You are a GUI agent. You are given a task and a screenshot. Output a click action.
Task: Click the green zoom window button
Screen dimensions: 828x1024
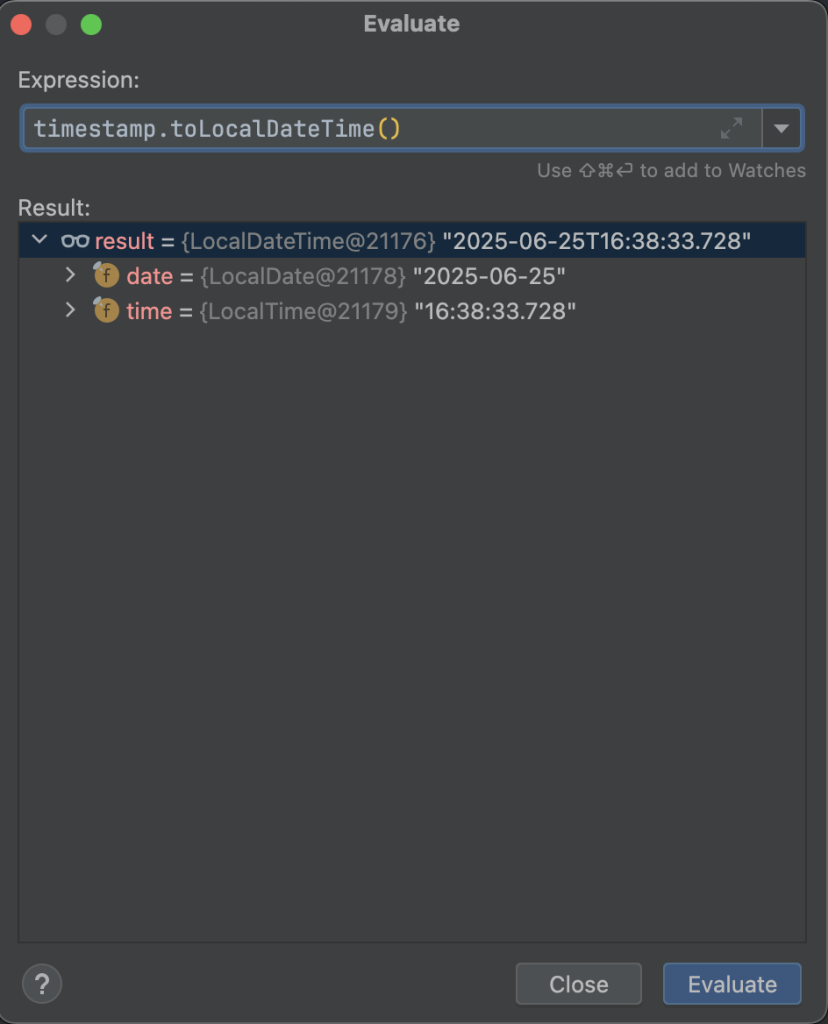(91, 25)
